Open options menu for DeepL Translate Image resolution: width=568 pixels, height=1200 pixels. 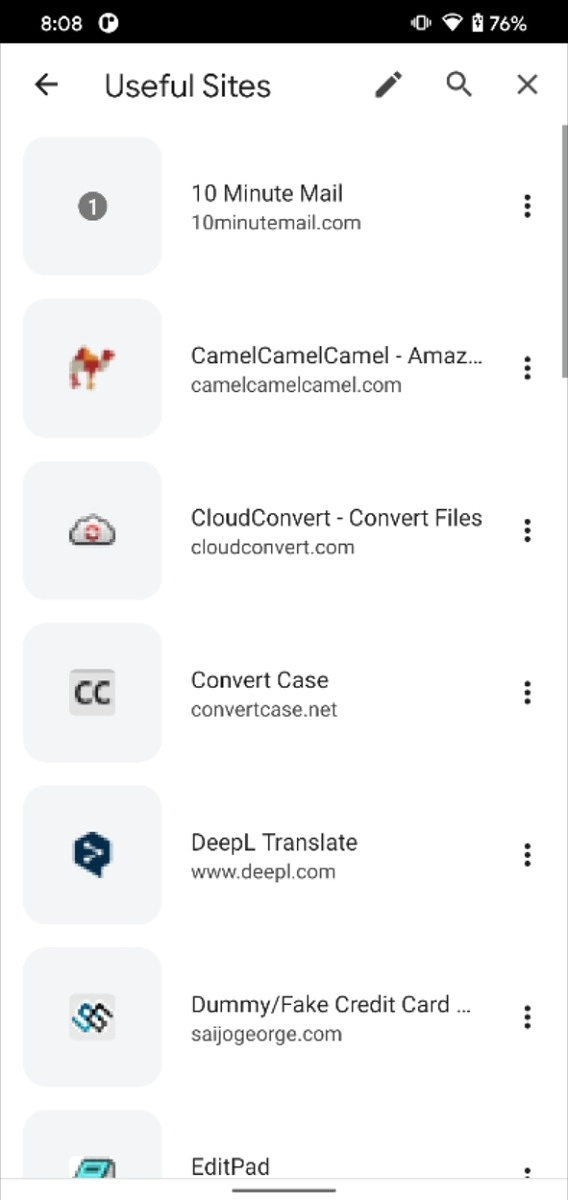(527, 854)
